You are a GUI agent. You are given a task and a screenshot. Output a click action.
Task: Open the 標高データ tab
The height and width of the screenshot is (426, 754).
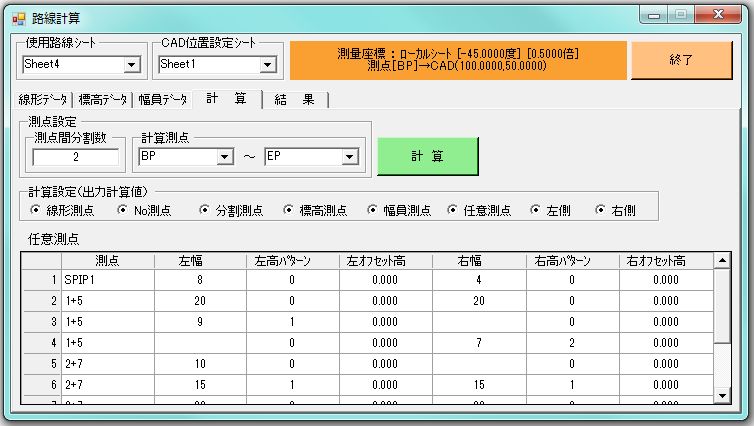click(103, 99)
